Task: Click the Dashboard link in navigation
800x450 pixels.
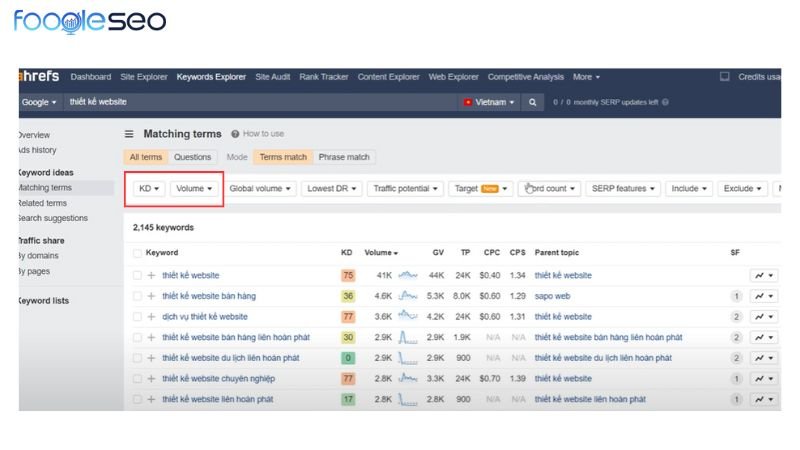Action: pyautogui.click(x=91, y=77)
